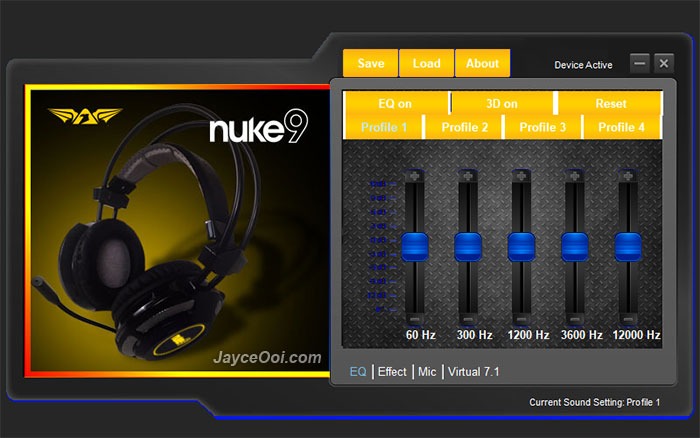Open the About dialog
The height and width of the screenshot is (438, 700).
coord(482,63)
